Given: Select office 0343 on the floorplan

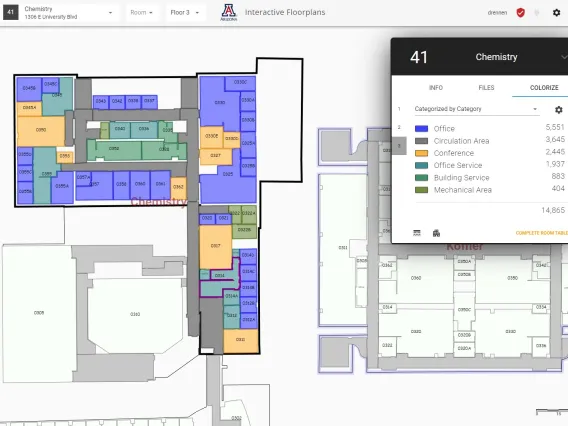Looking at the screenshot, I should coord(101,102).
